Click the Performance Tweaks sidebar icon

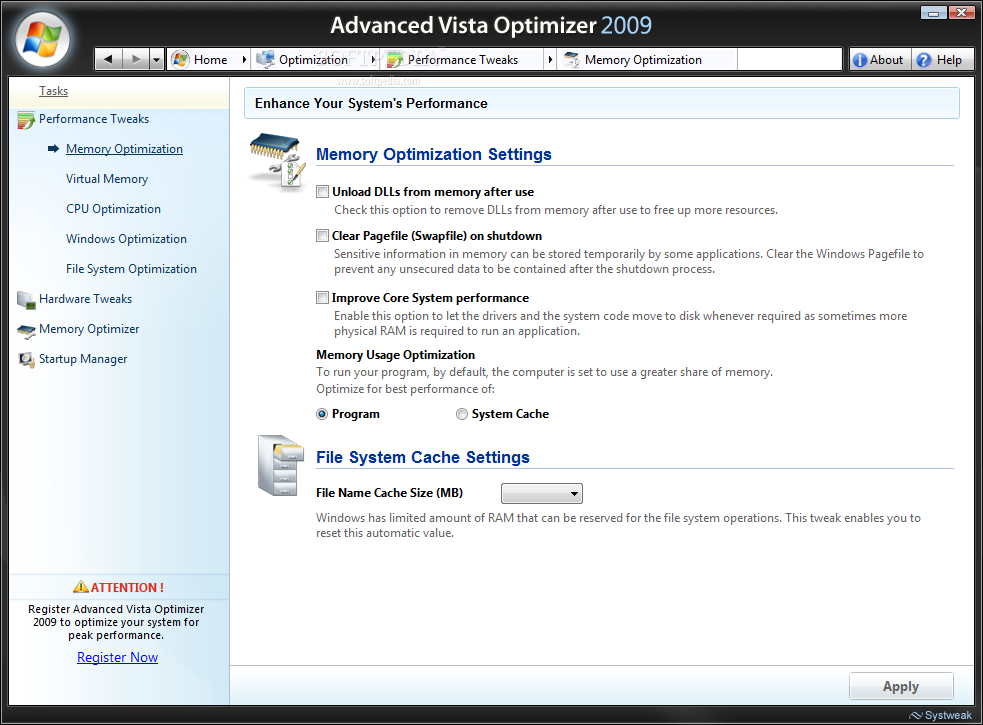[x=26, y=120]
